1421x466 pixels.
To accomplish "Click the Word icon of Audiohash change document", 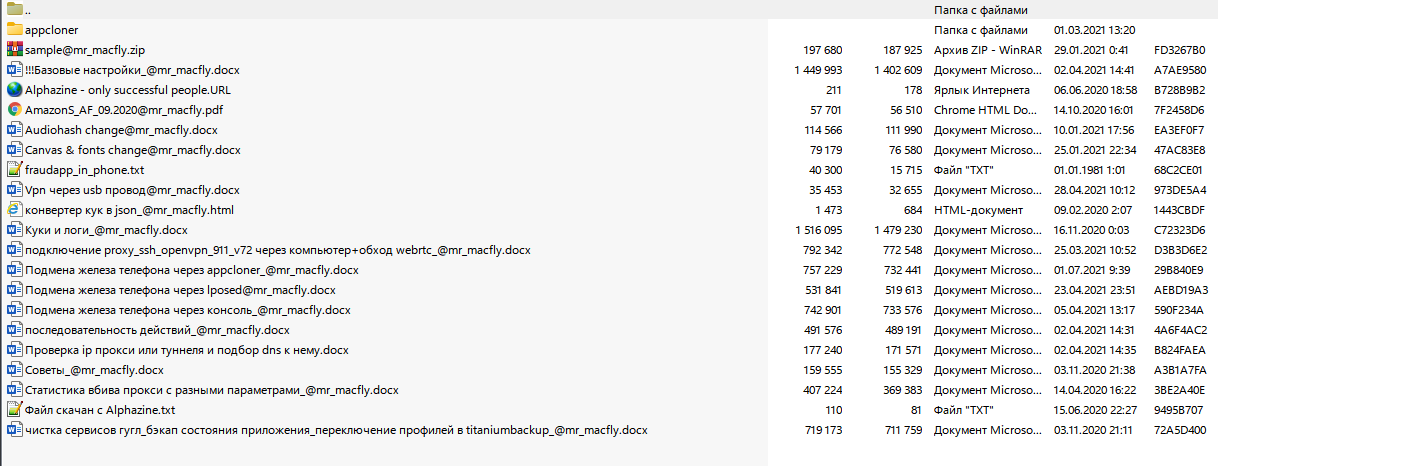I will click(14, 130).
